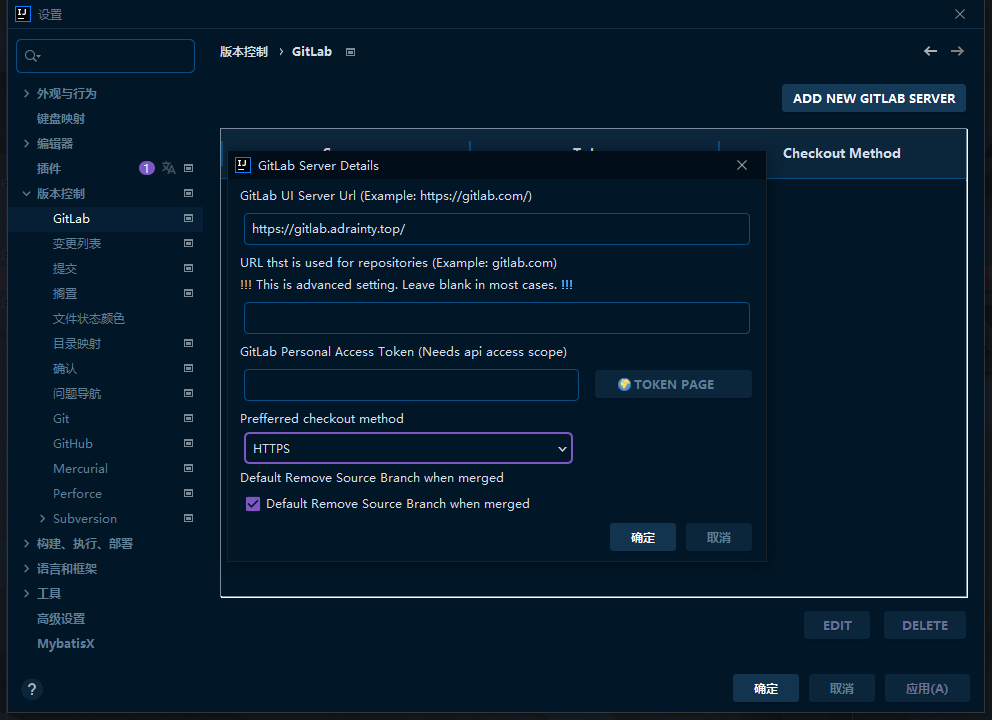Image resolution: width=992 pixels, height=720 pixels.
Task: Click the GitLab Personal Access Token field
Action: point(411,385)
